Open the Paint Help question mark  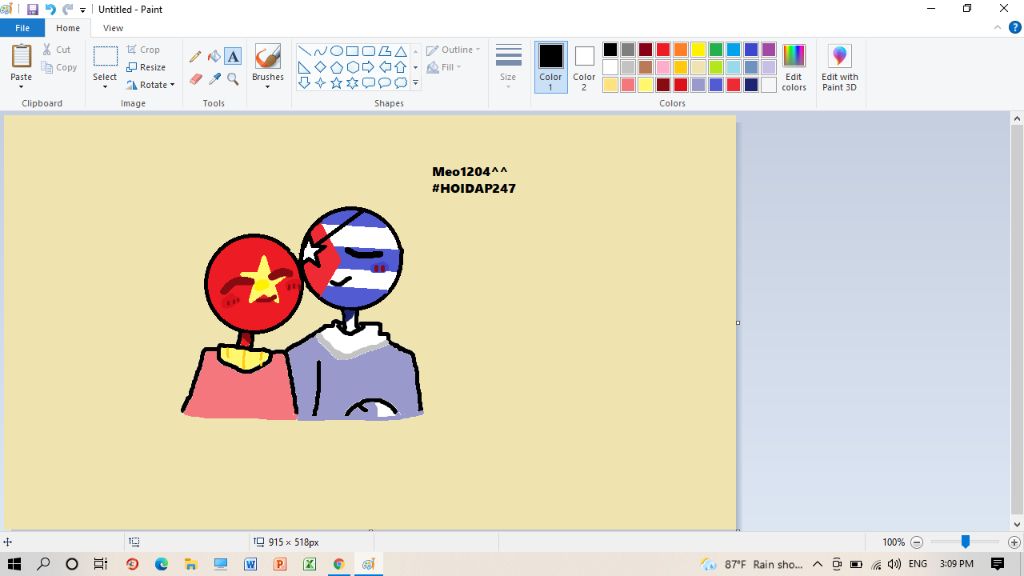tap(1015, 27)
